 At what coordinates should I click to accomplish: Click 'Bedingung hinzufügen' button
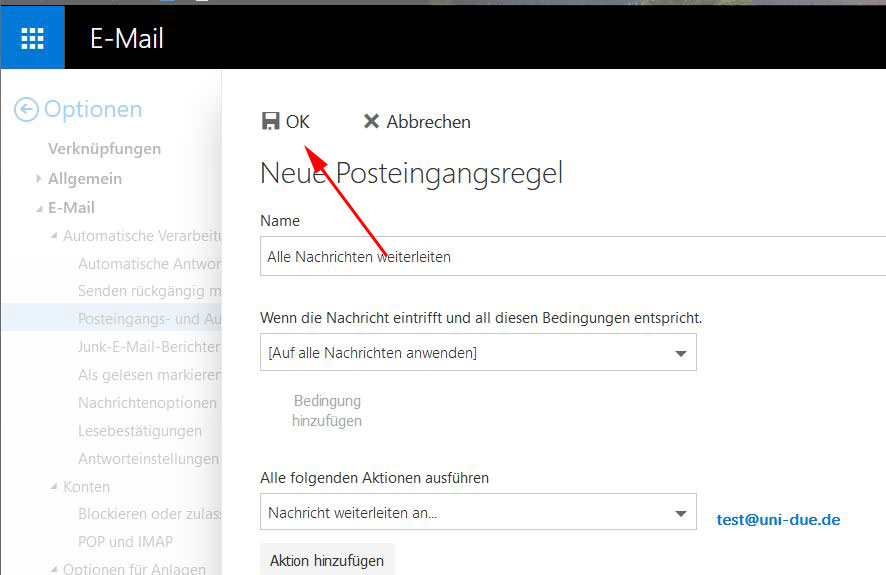click(327, 410)
